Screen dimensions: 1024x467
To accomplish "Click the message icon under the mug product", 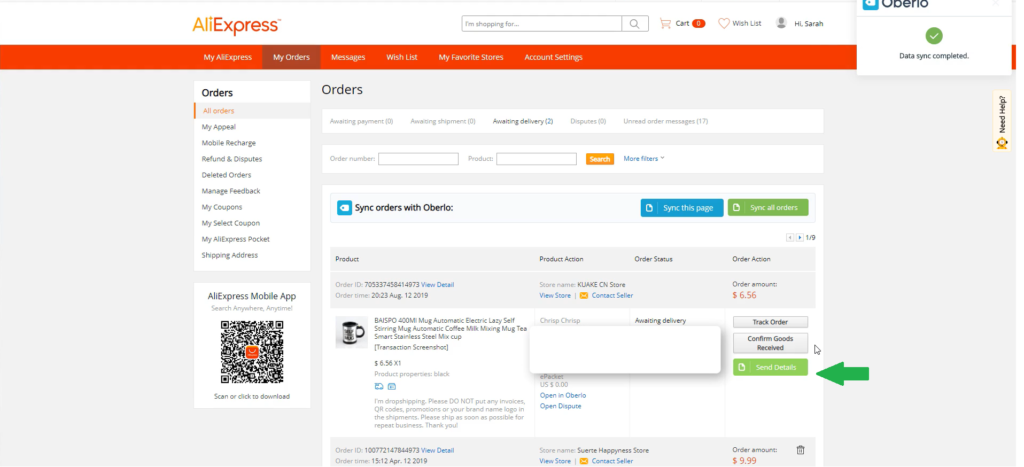I will 392,387.
